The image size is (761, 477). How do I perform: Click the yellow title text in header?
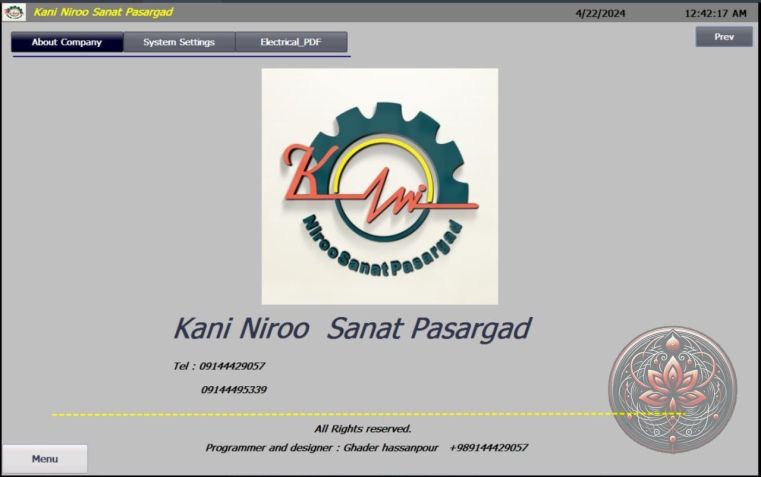103,12
